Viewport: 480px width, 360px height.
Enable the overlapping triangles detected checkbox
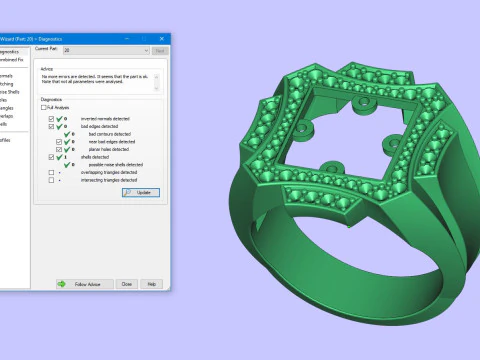51,172
